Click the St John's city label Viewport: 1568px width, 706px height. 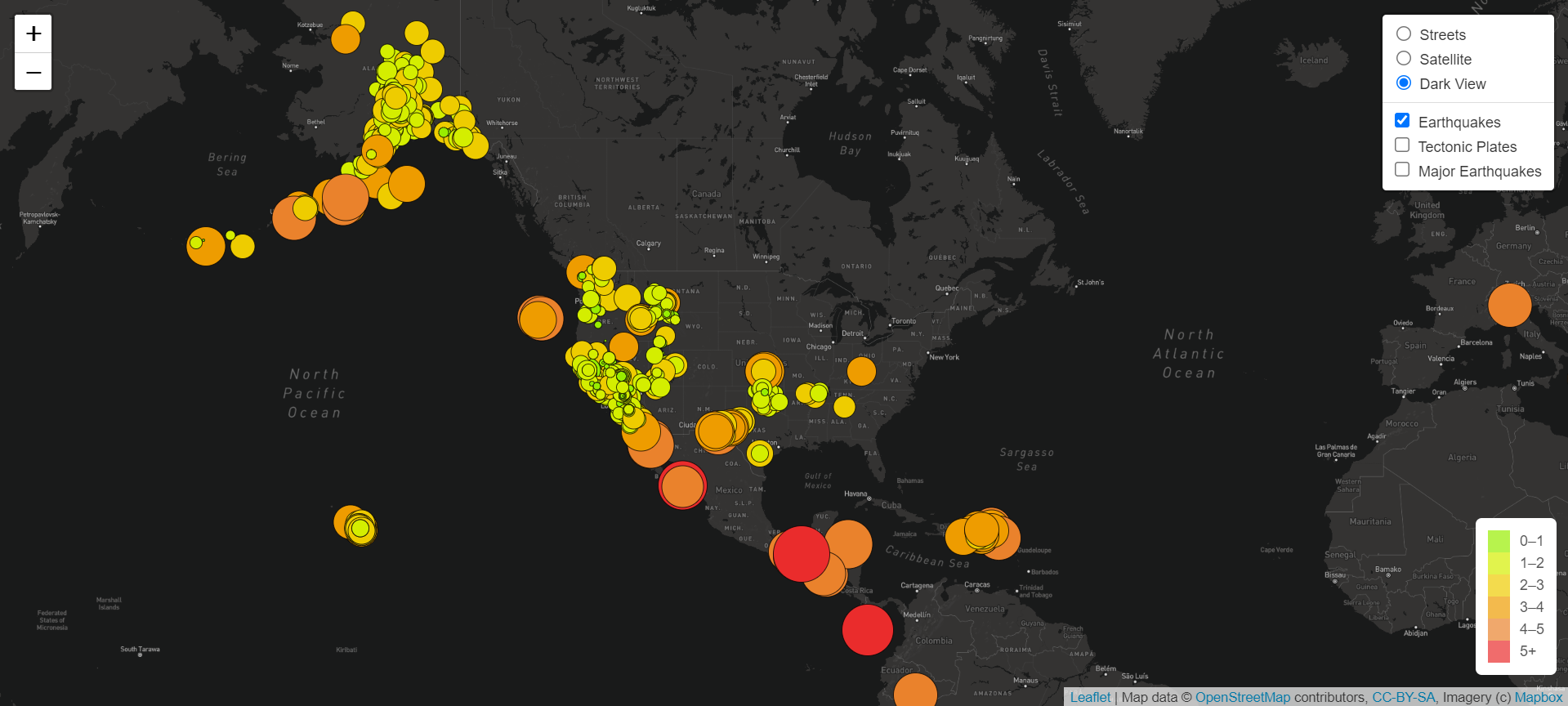[x=1091, y=283]
